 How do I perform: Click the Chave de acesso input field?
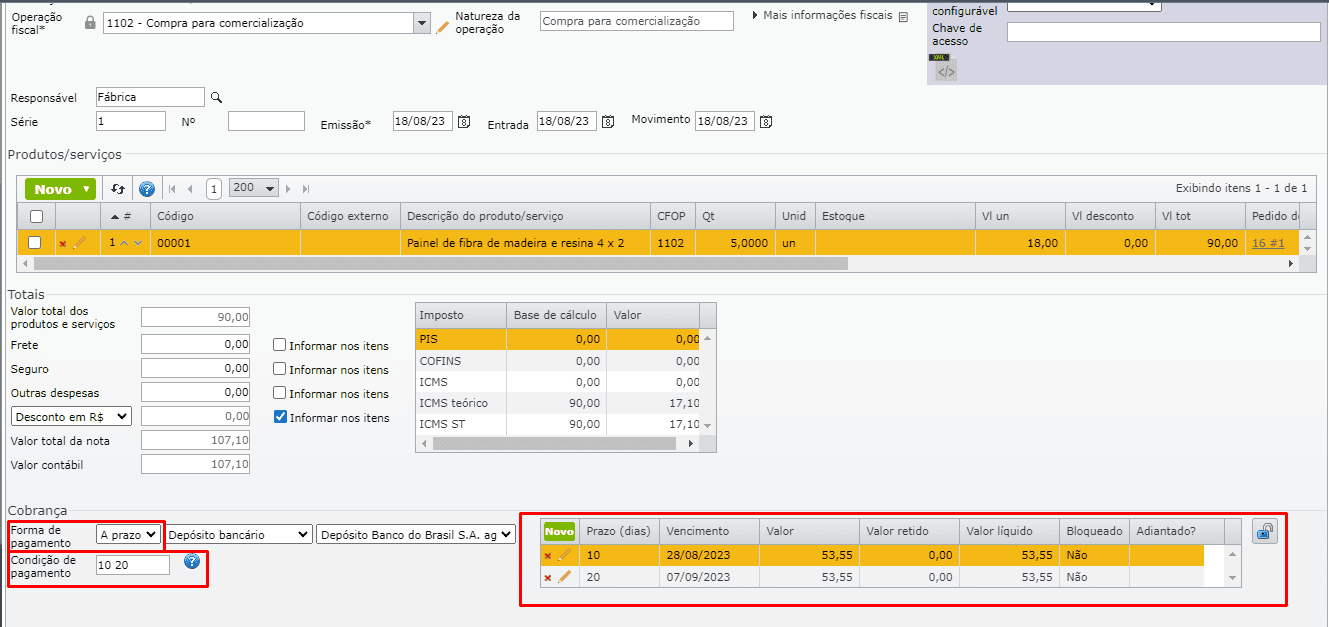coord(1163,32)
